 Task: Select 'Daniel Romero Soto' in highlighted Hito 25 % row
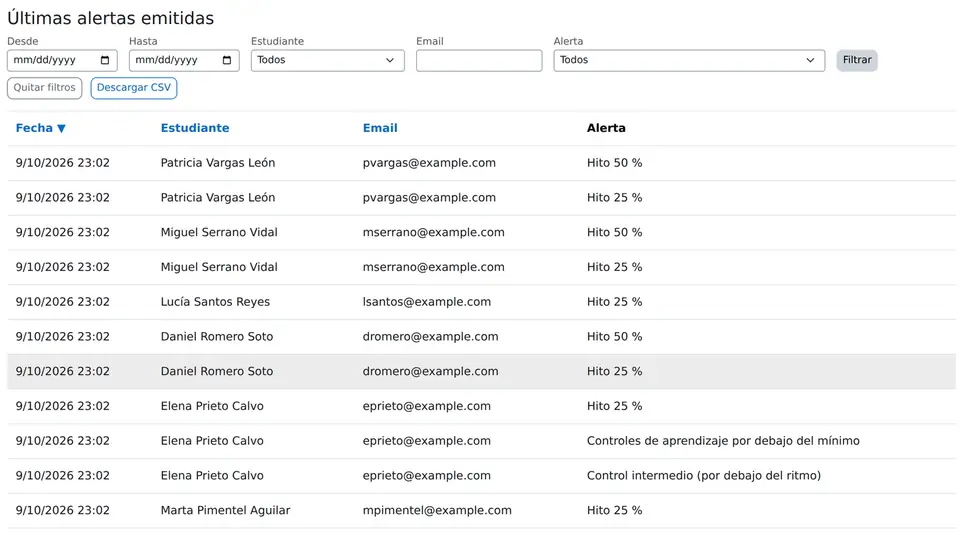click(217, 371)
